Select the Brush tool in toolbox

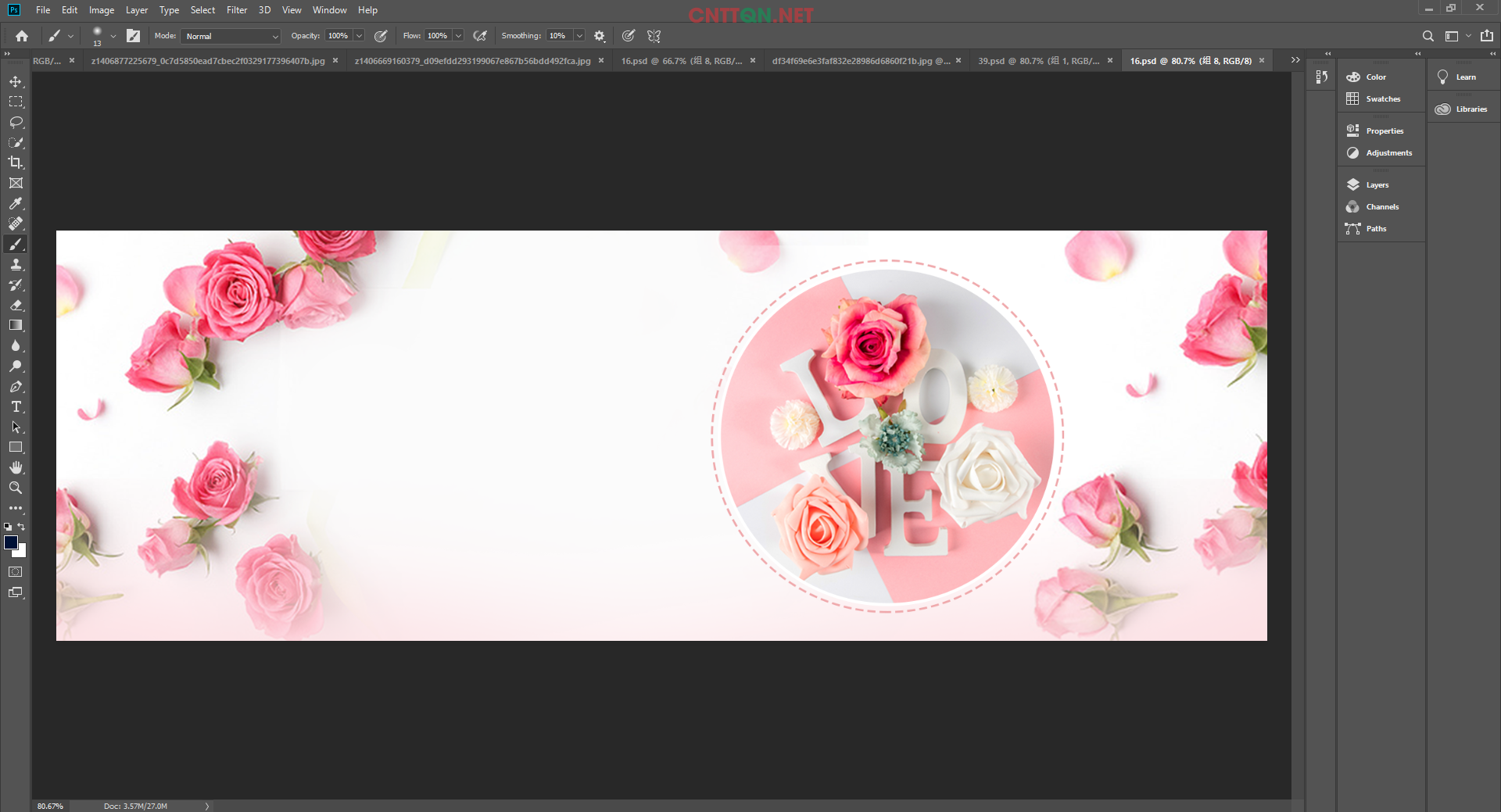[x=16, y=244]
